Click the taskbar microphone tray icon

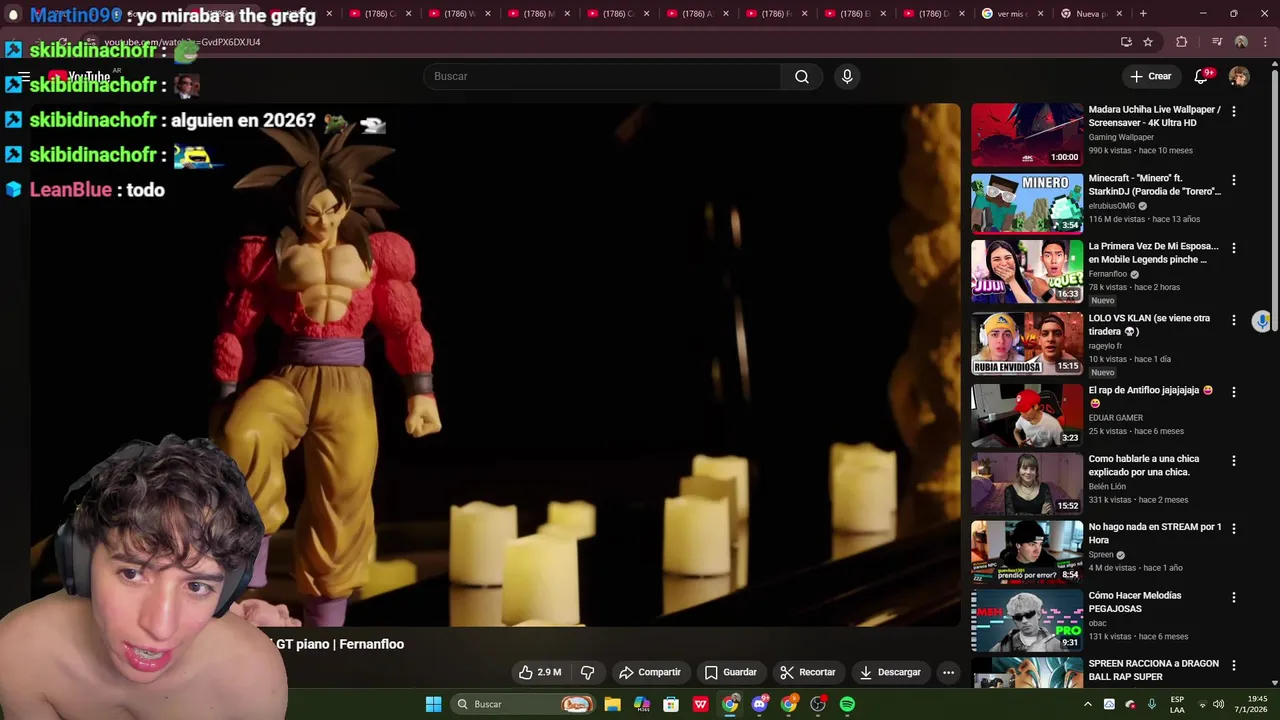(x=1152, y=704)
